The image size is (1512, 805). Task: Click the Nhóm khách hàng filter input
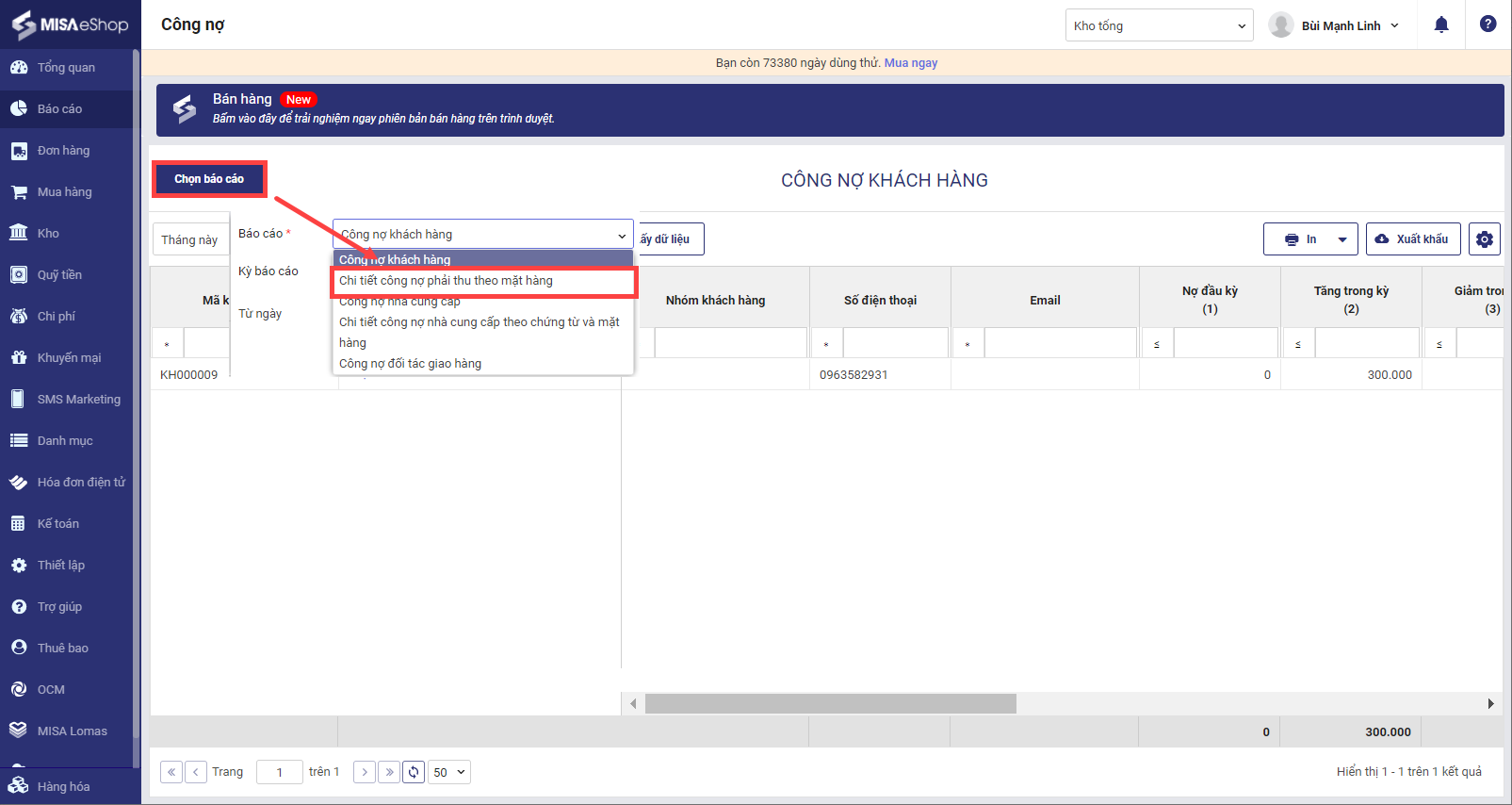click(730, 343)
